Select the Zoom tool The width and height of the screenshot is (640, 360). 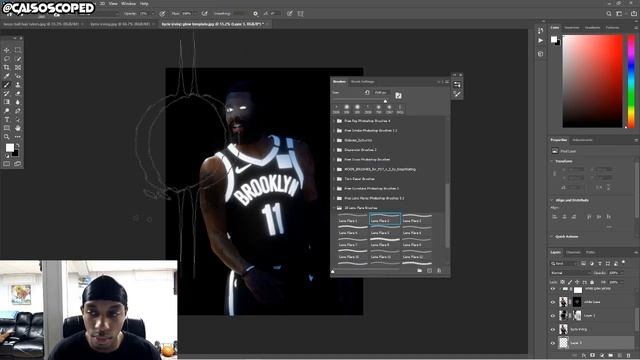pos(7,137)
